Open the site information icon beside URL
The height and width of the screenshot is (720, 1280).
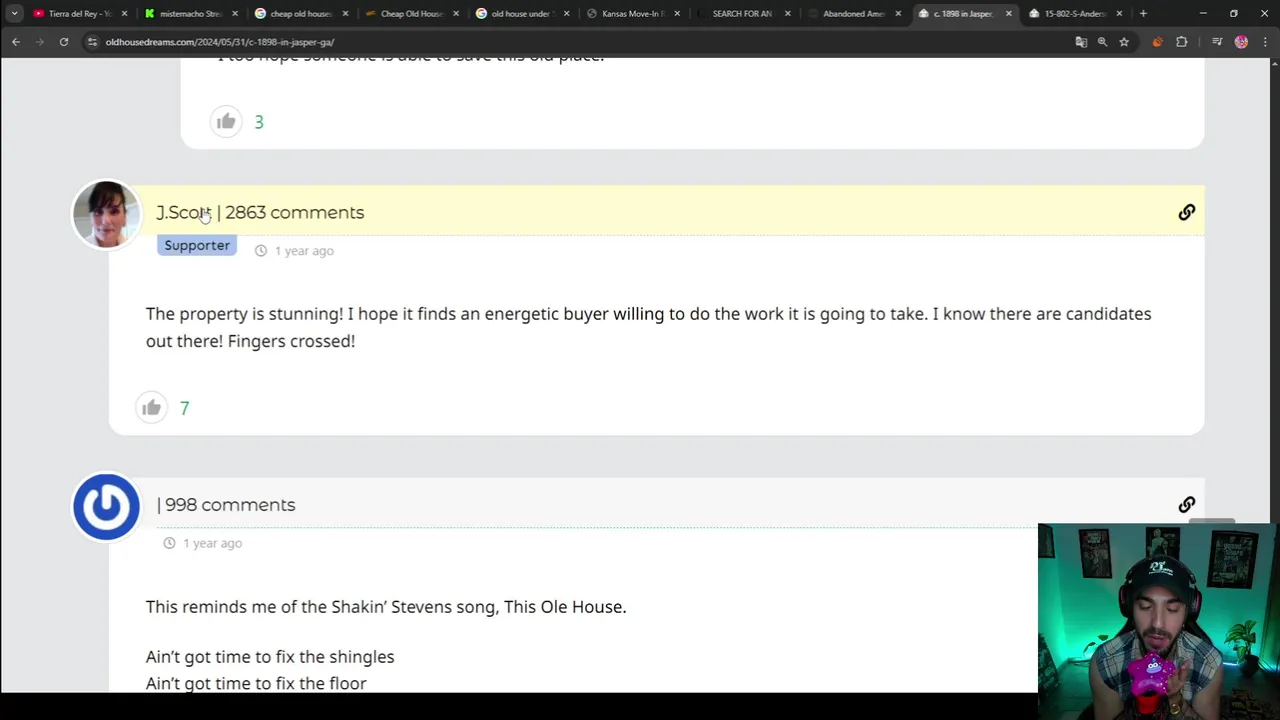(92, 42)
